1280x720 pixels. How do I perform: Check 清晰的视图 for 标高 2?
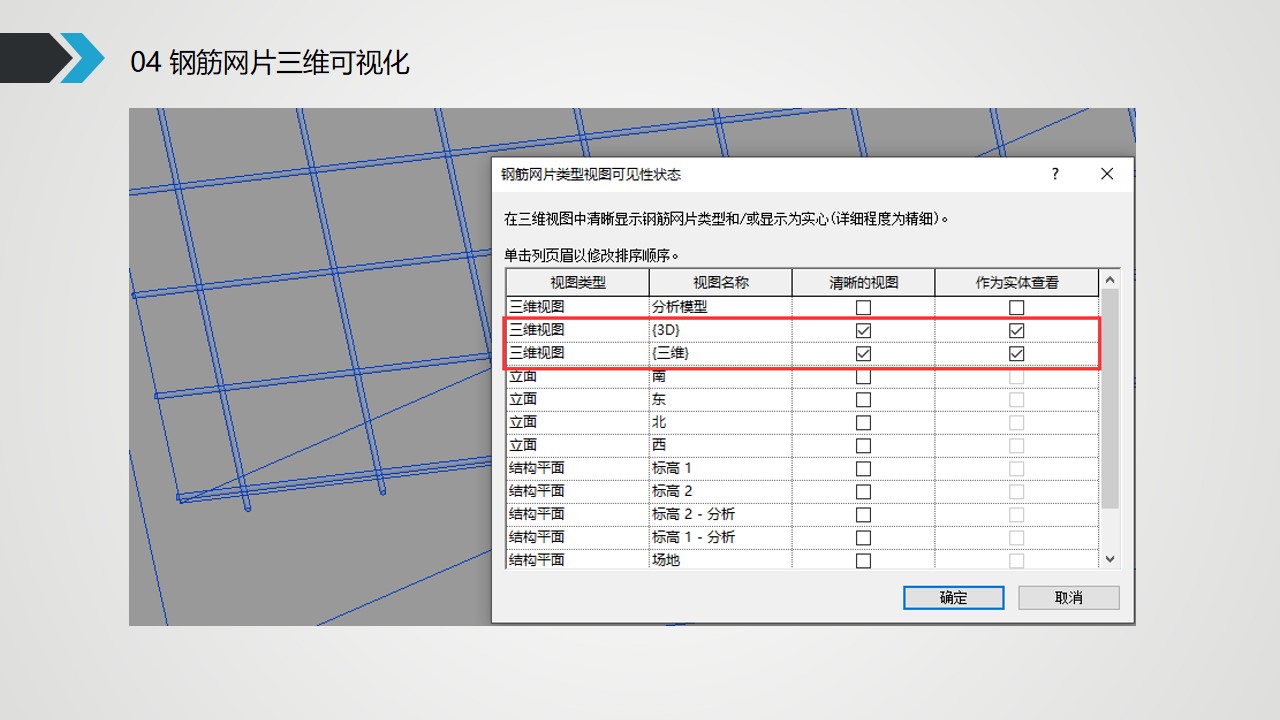(x=864, y=491)
